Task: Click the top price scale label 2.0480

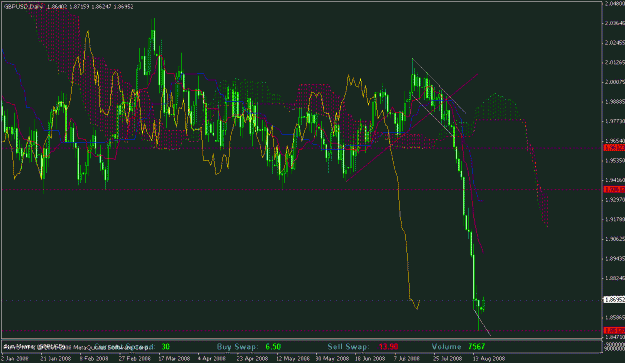Action: coord(615,3)
